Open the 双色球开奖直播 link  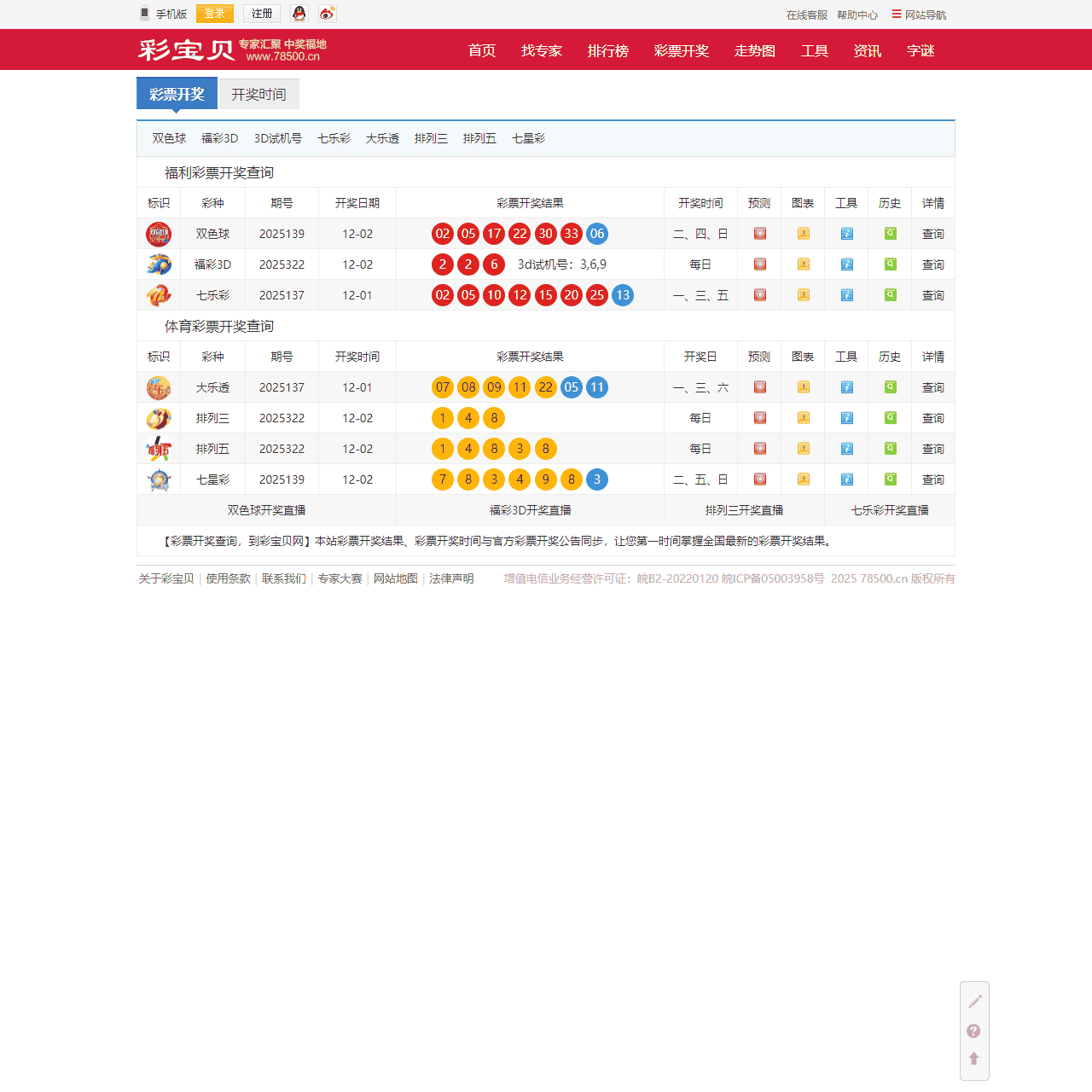tap(266, 510)
